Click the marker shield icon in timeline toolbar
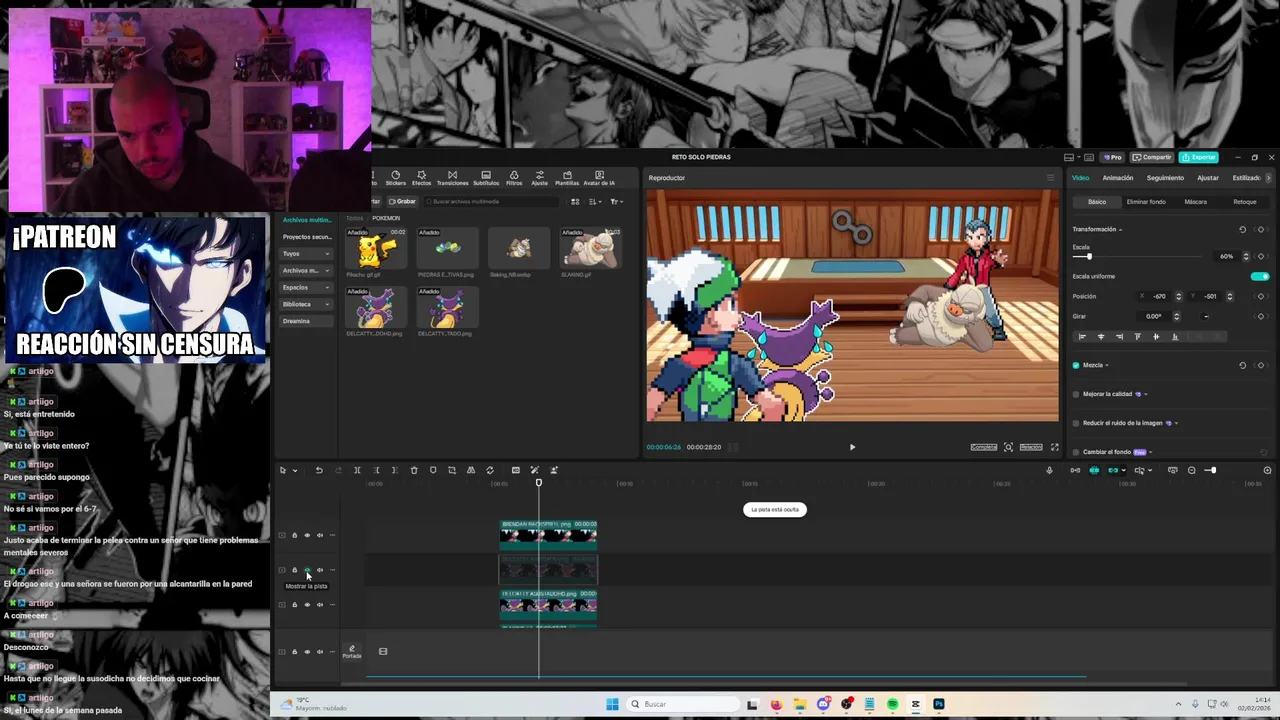The image size is (1280, 720). point(433,470)
